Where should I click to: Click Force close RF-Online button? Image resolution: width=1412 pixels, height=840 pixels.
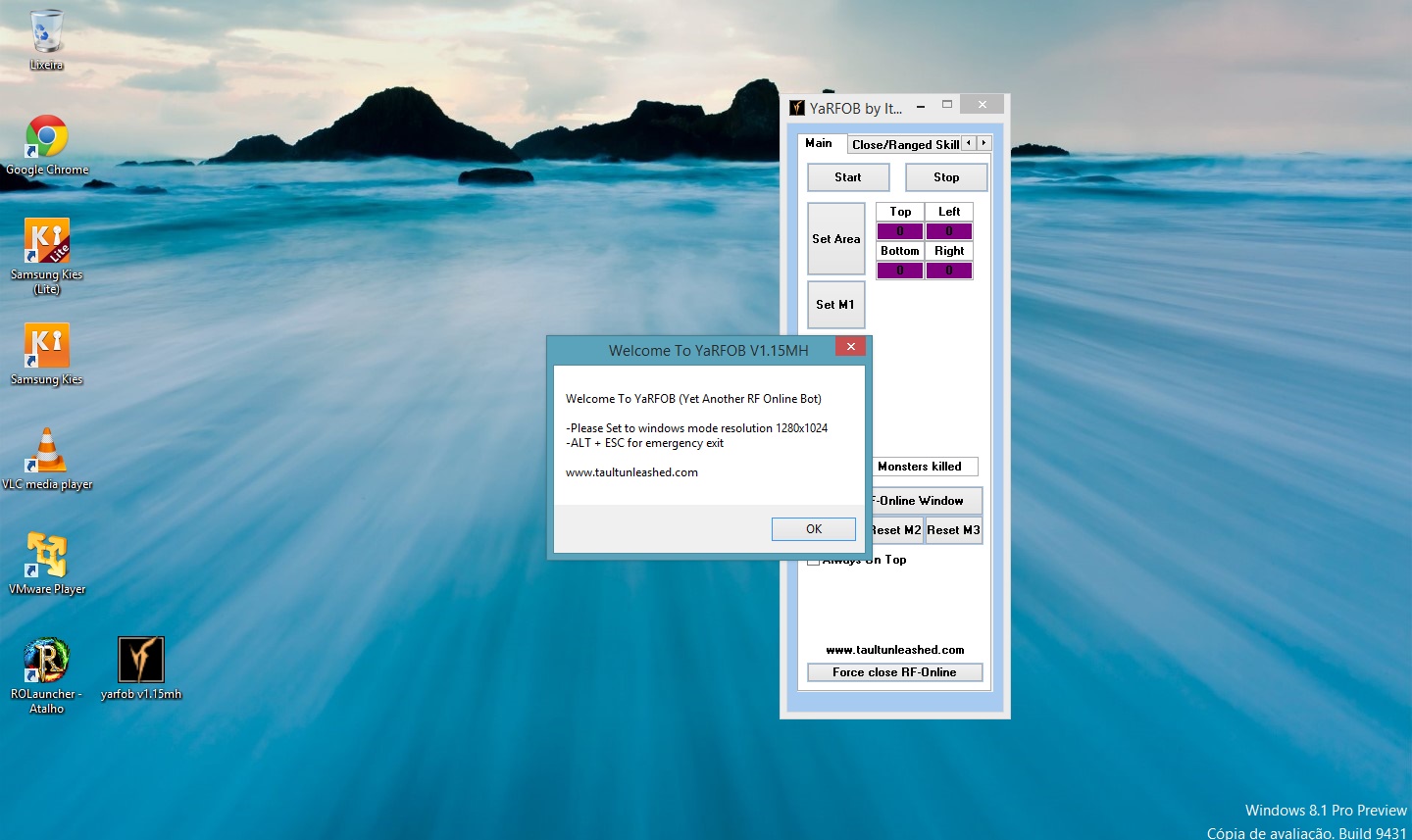tap(894, 672)
